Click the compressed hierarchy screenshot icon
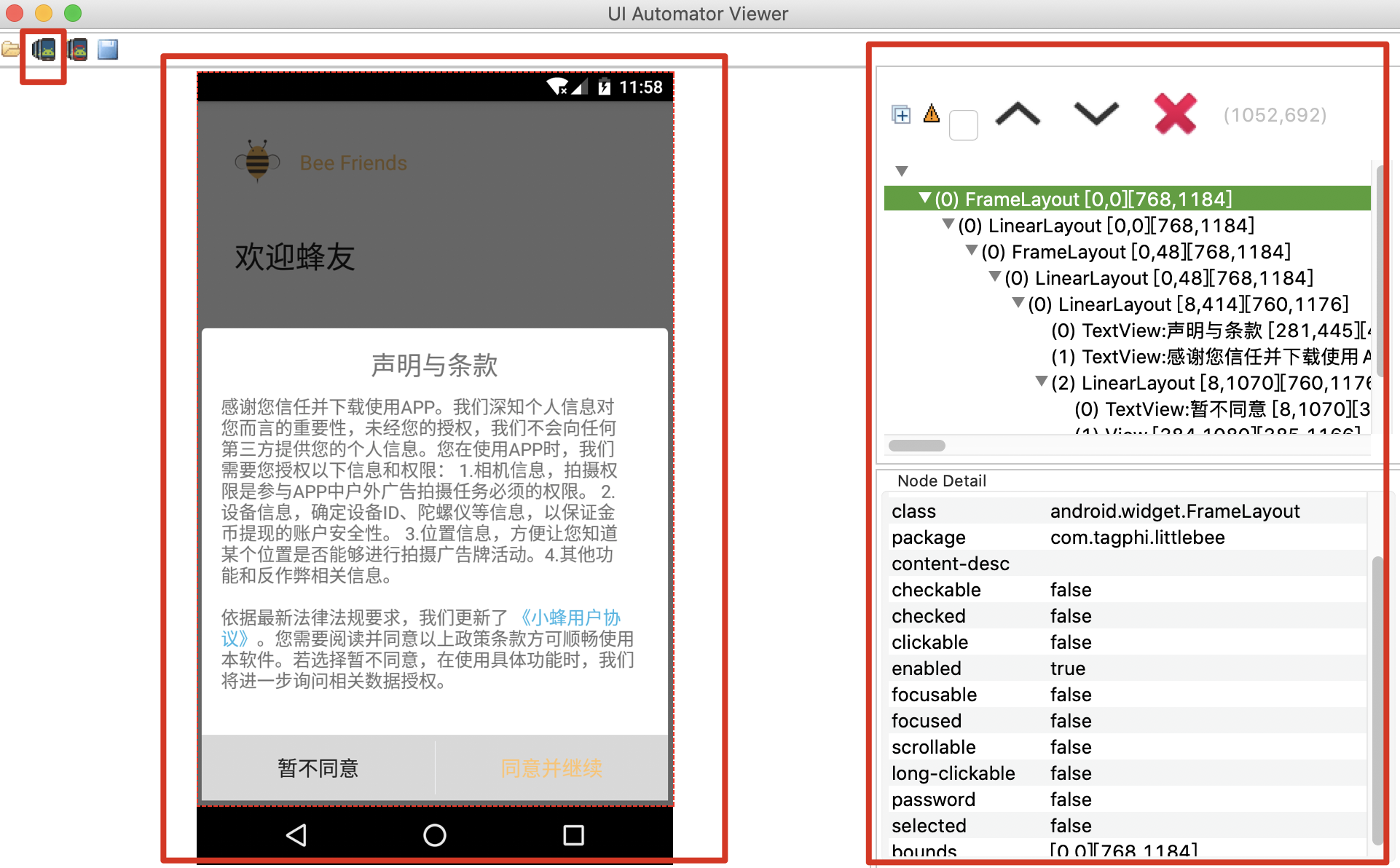1400x868 pixels. pyautogui.click(x=77, y=50)
